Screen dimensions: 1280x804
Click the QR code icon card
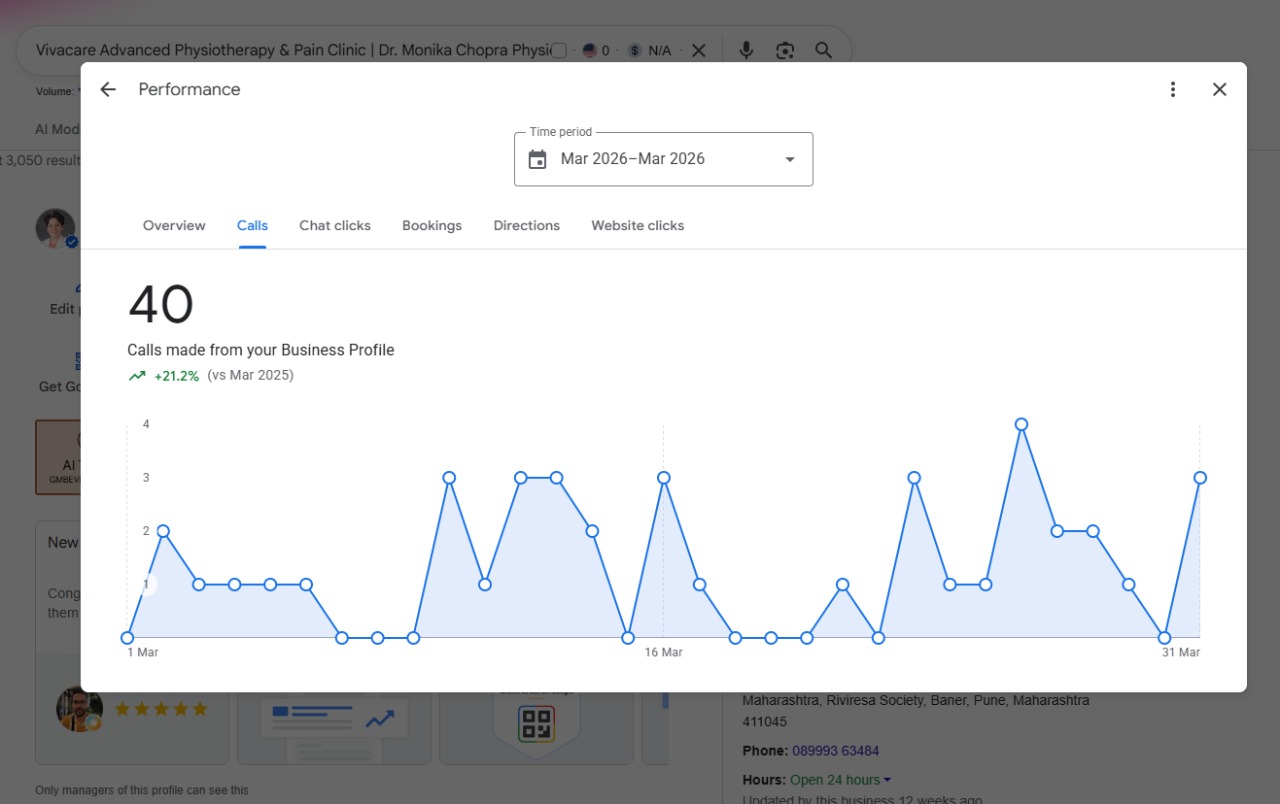coord(536,723)
